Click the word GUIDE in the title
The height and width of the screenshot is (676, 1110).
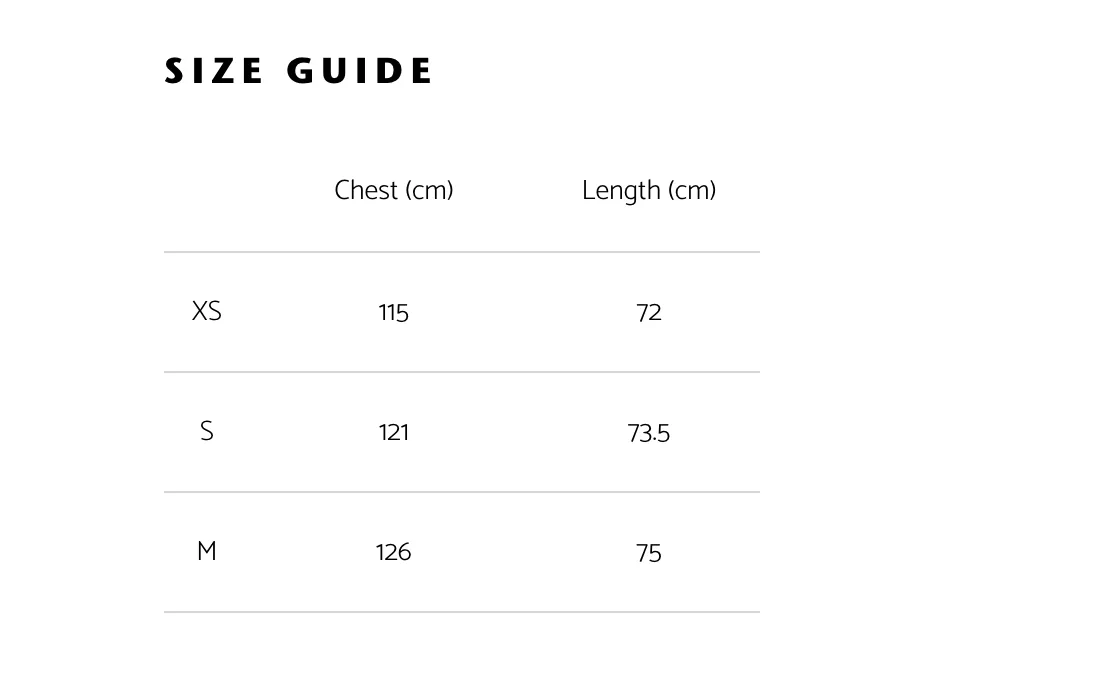coord(360,71)
